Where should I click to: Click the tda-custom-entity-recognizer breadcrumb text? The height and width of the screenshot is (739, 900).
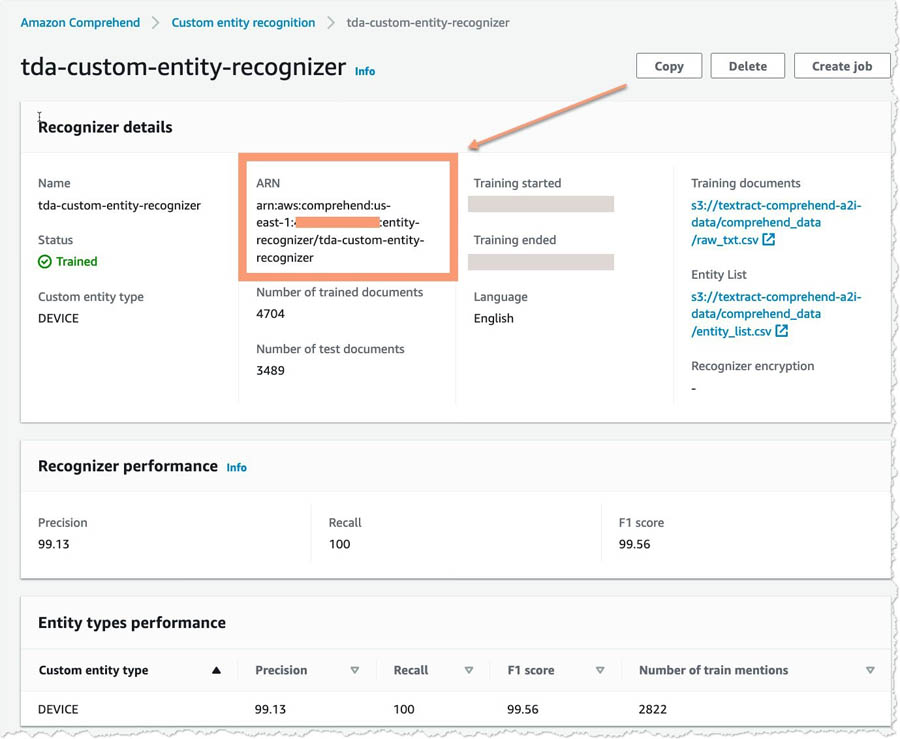428,23
